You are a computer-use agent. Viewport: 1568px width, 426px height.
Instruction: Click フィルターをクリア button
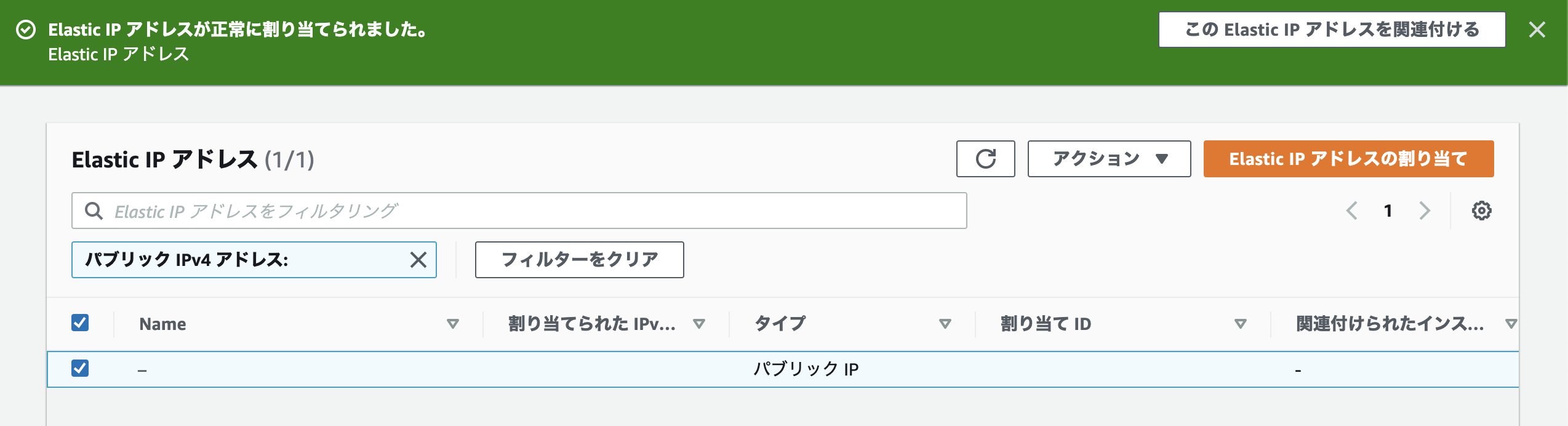pos(579,260)
